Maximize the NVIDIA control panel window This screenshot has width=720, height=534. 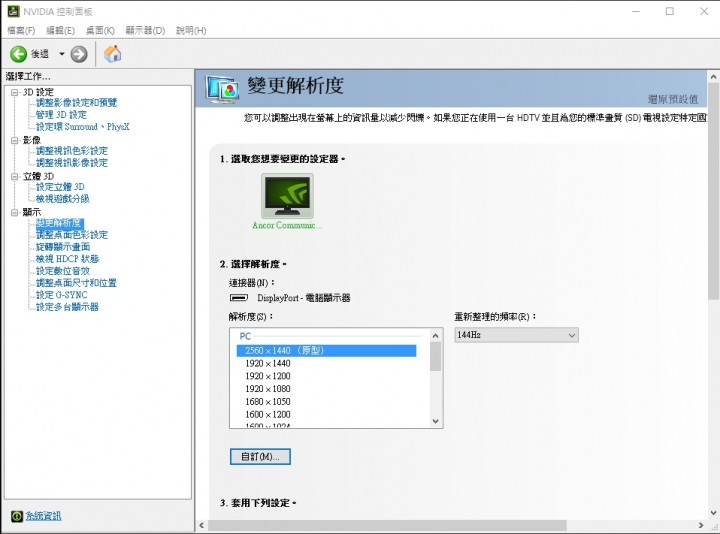tap(670, 11)
